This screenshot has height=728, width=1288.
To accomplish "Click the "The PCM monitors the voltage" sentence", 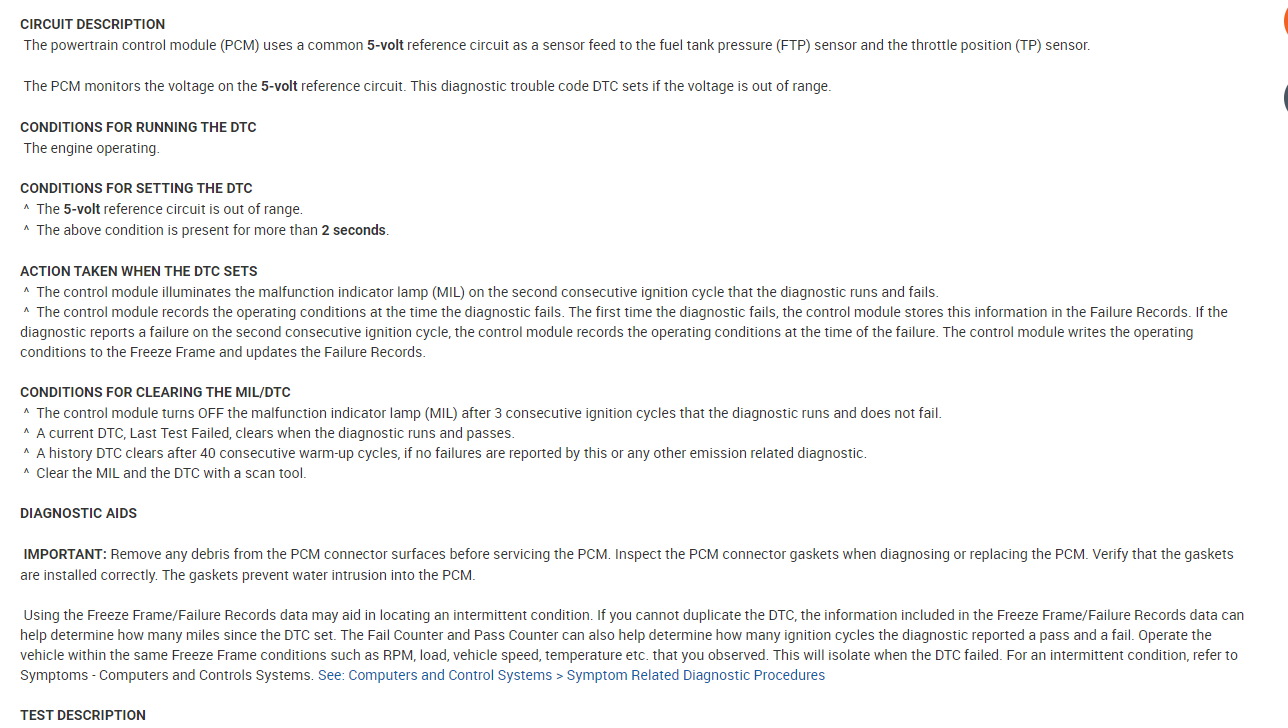I will [427, 86].
